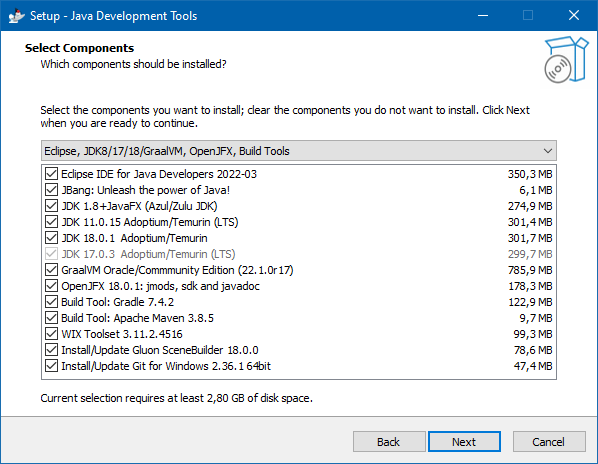598x464 pixels.
Task: Toggle OpenJFX 18.0.1 jmods checkbox
Action: coord(51,286)
